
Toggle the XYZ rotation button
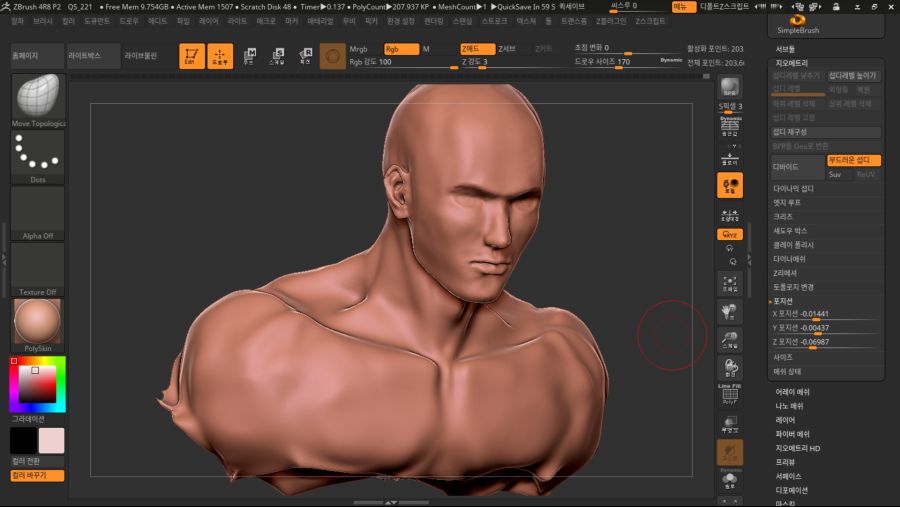click(x=730, y=234)
